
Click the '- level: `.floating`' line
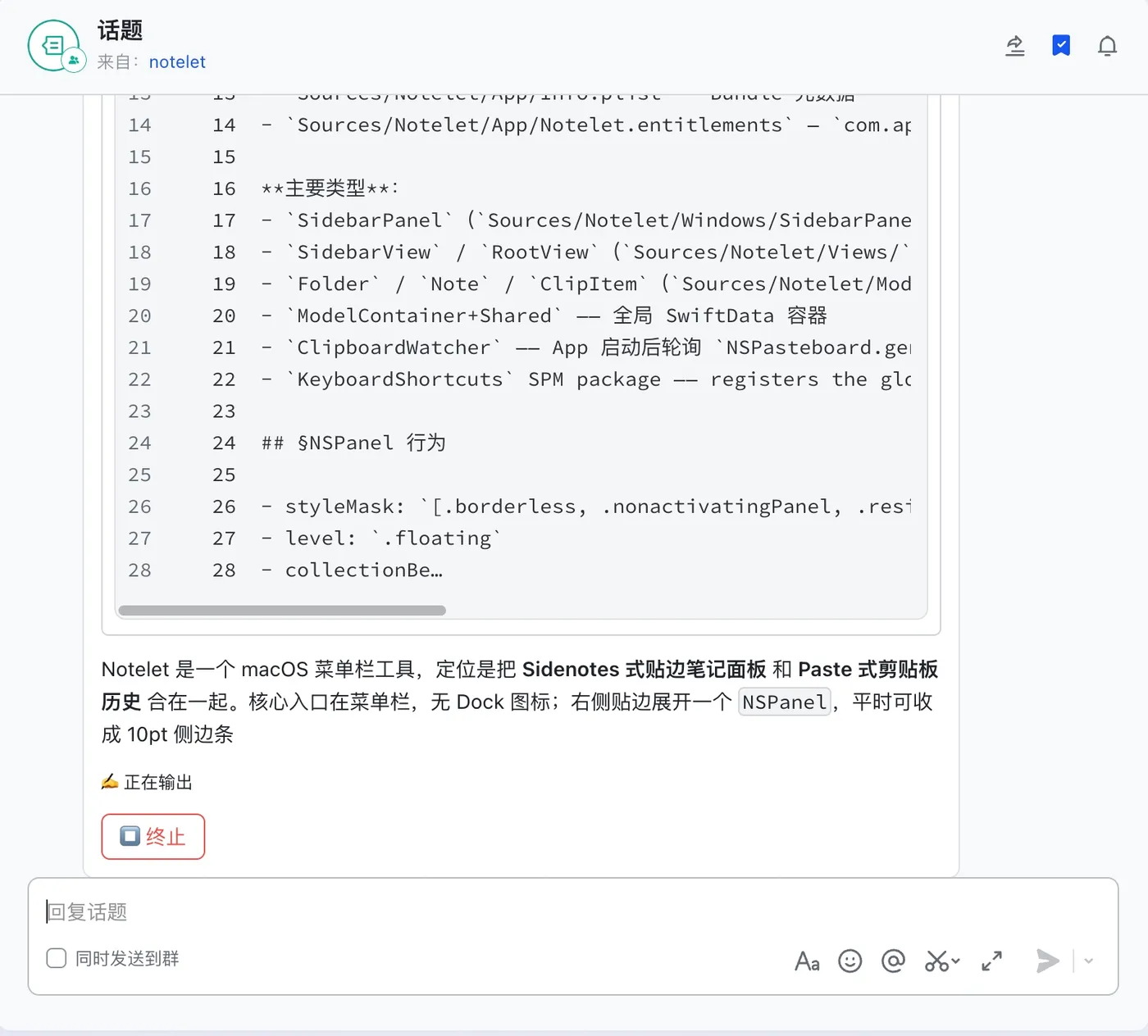[x=381, y=538]
